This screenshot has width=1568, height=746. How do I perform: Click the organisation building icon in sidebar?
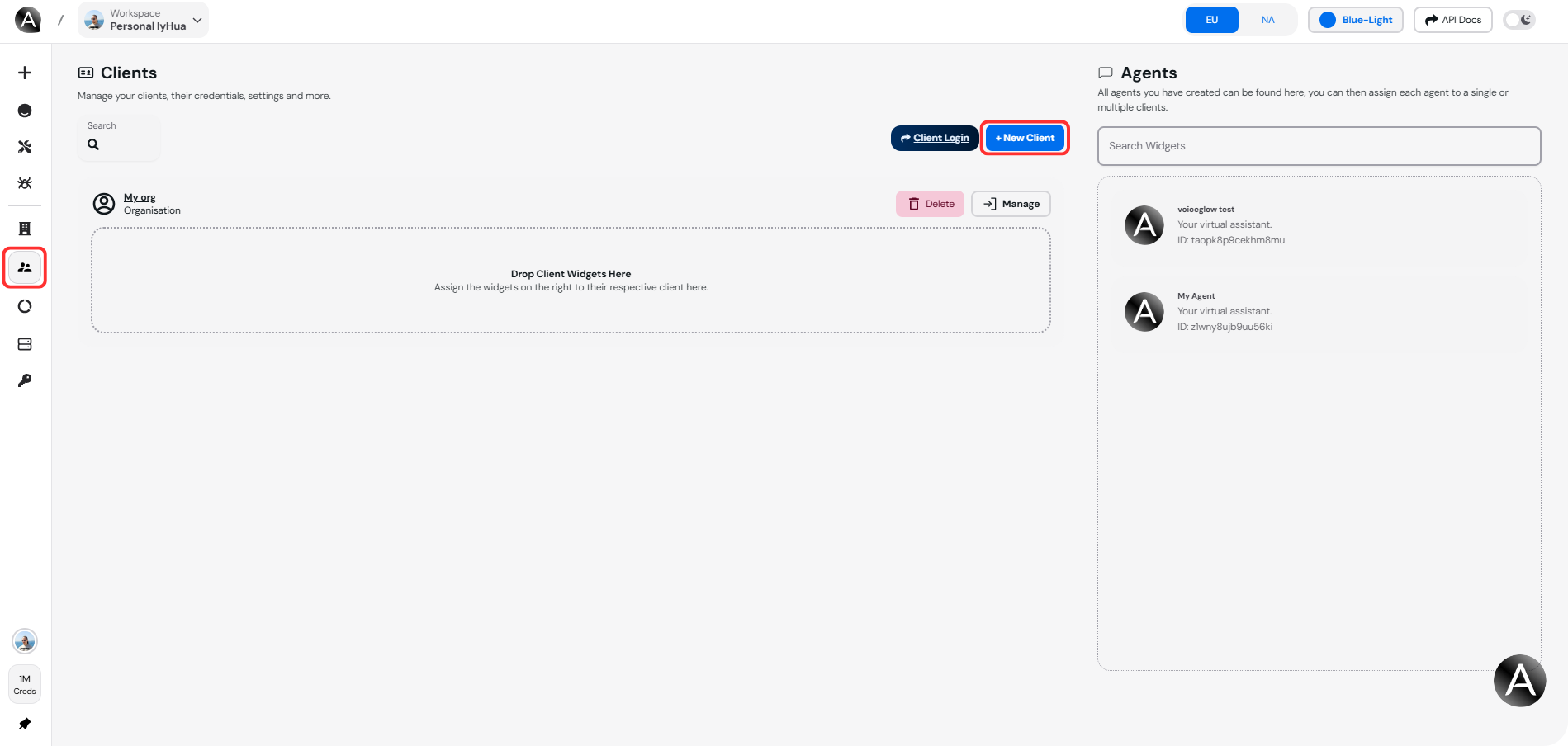click(x=25, y=229)
